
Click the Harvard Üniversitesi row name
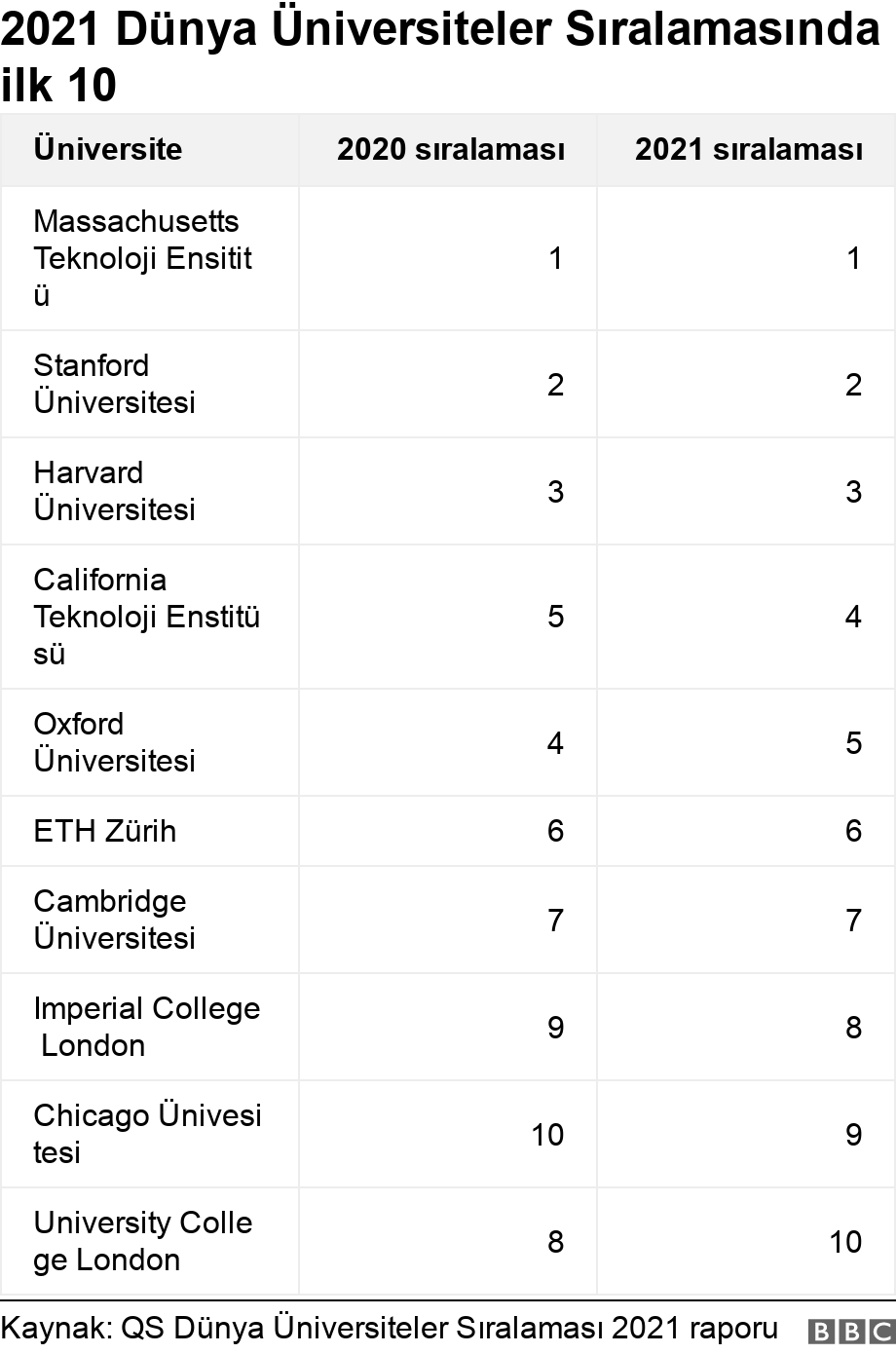(115, 491)
